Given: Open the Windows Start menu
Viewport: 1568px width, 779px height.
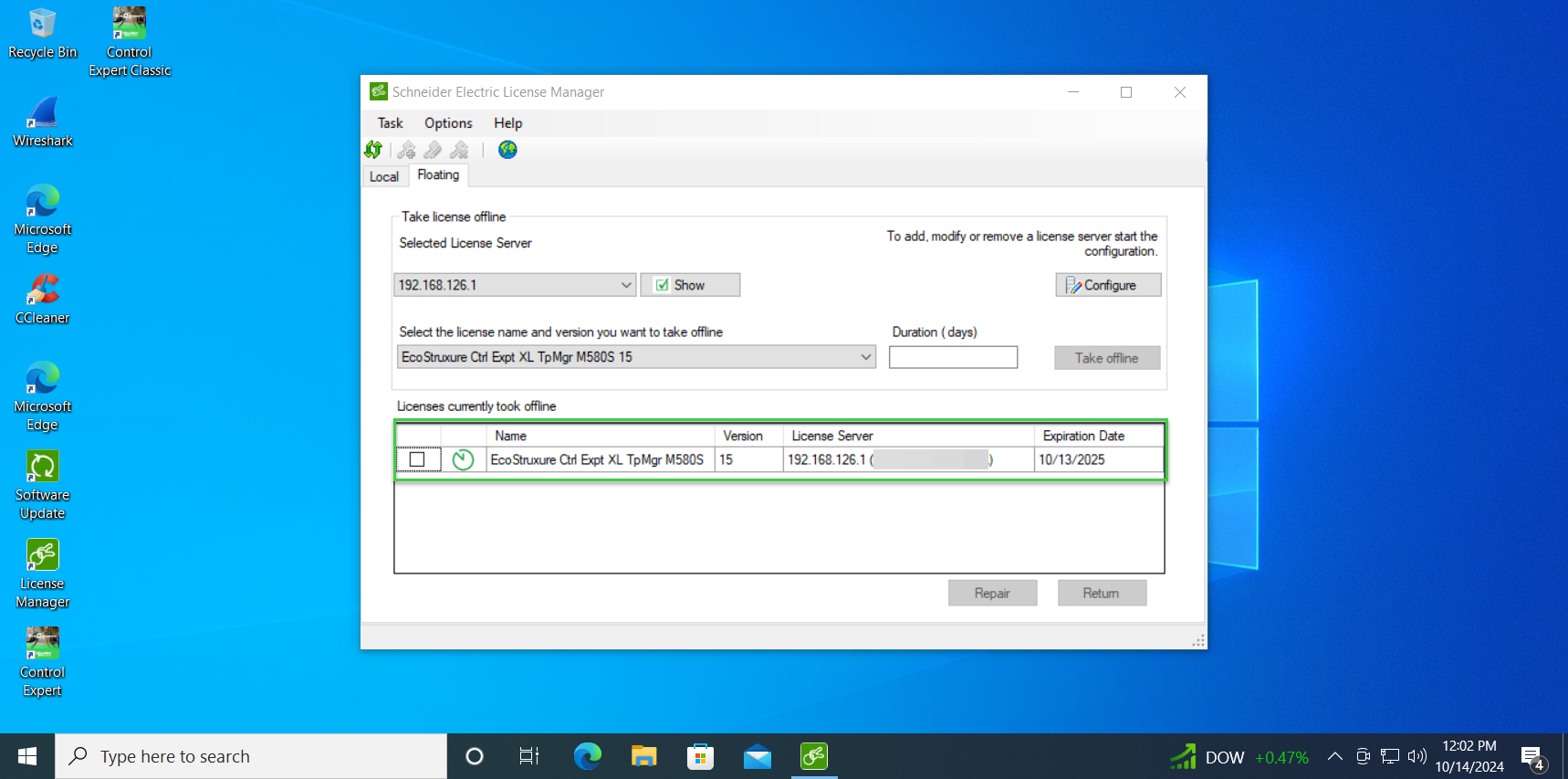Looking at the screenshot, I should click(27, 756).
